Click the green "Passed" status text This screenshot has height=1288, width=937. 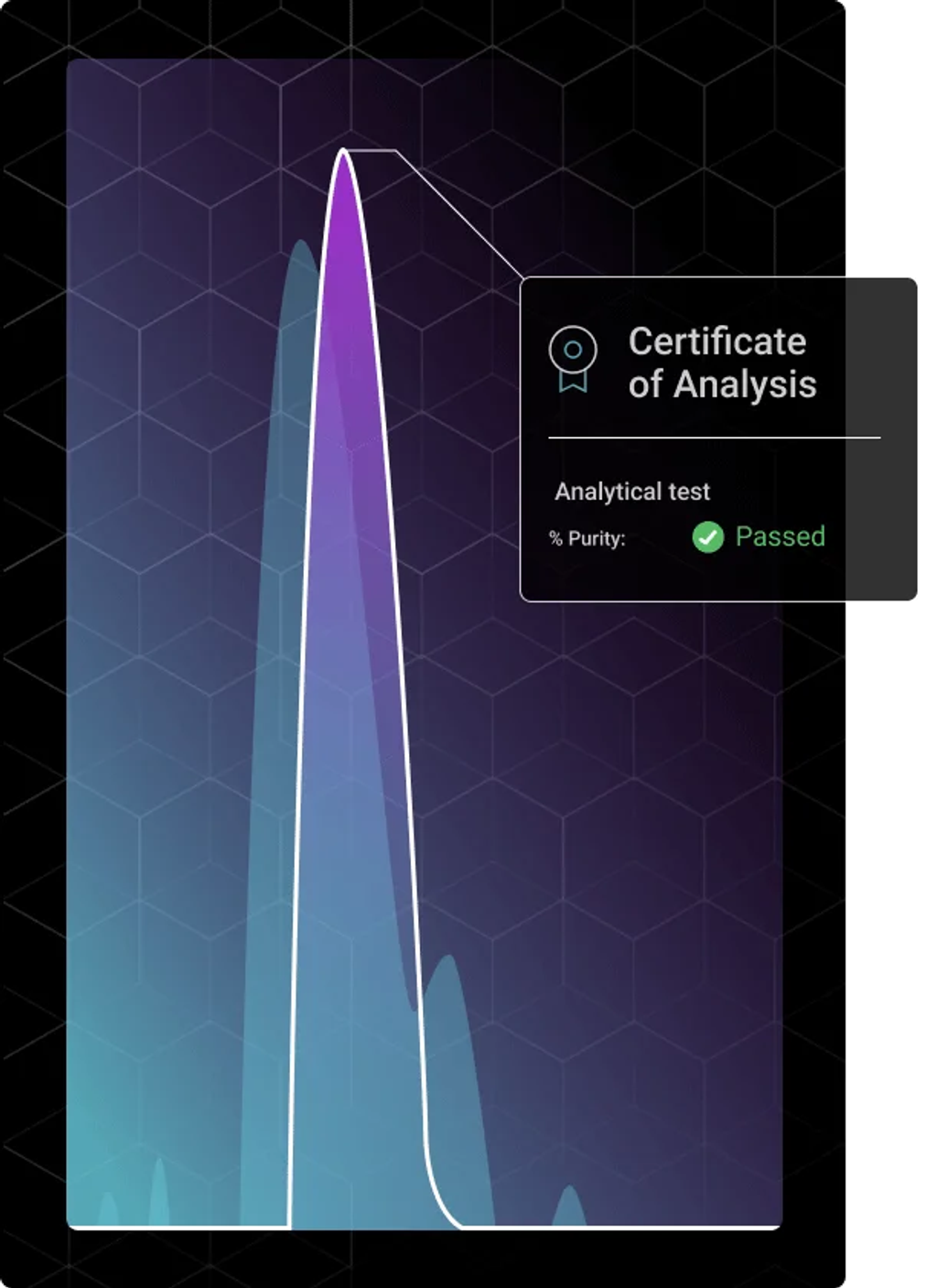781,536
